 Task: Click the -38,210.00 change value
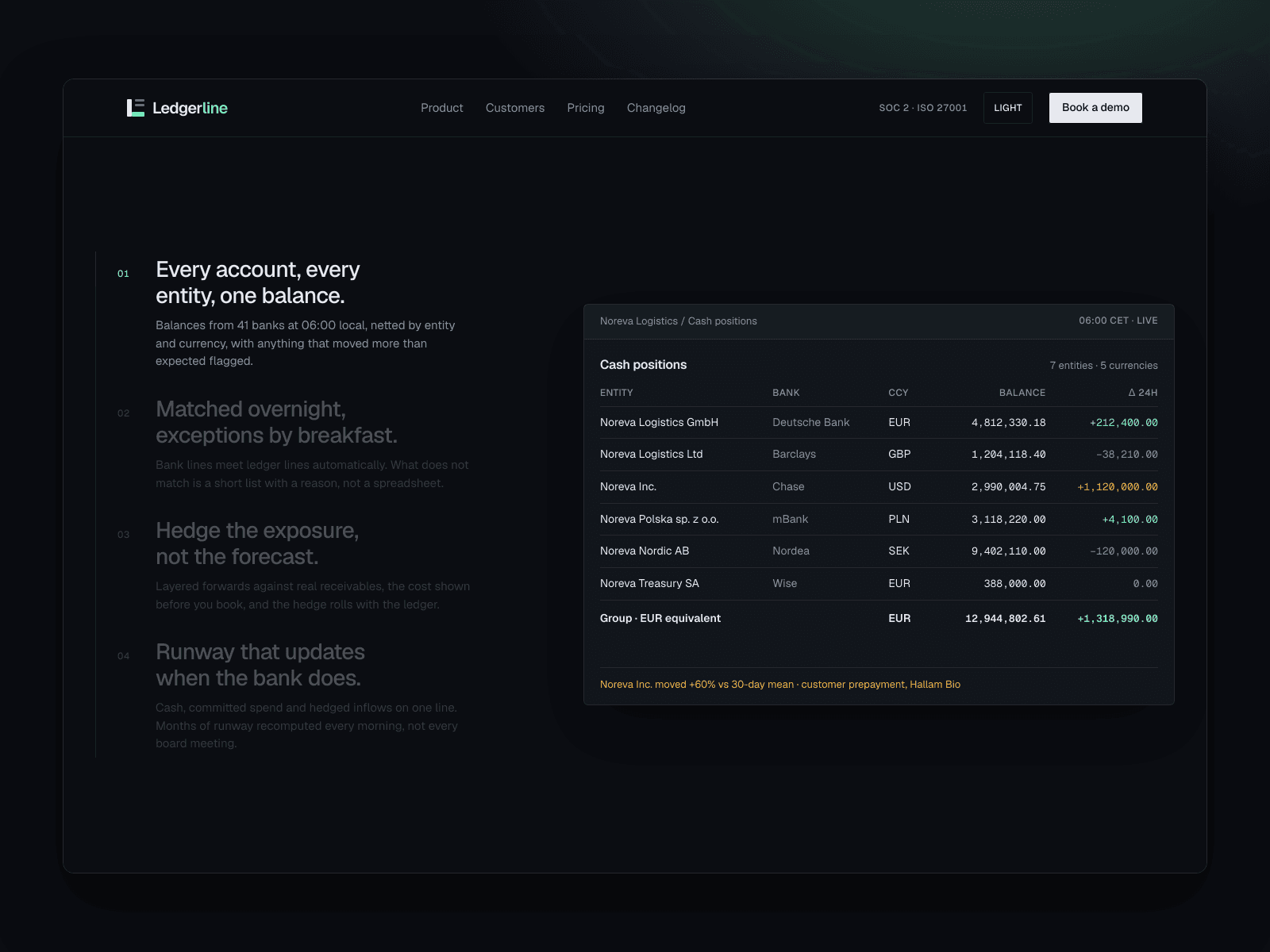(1127, 455)
